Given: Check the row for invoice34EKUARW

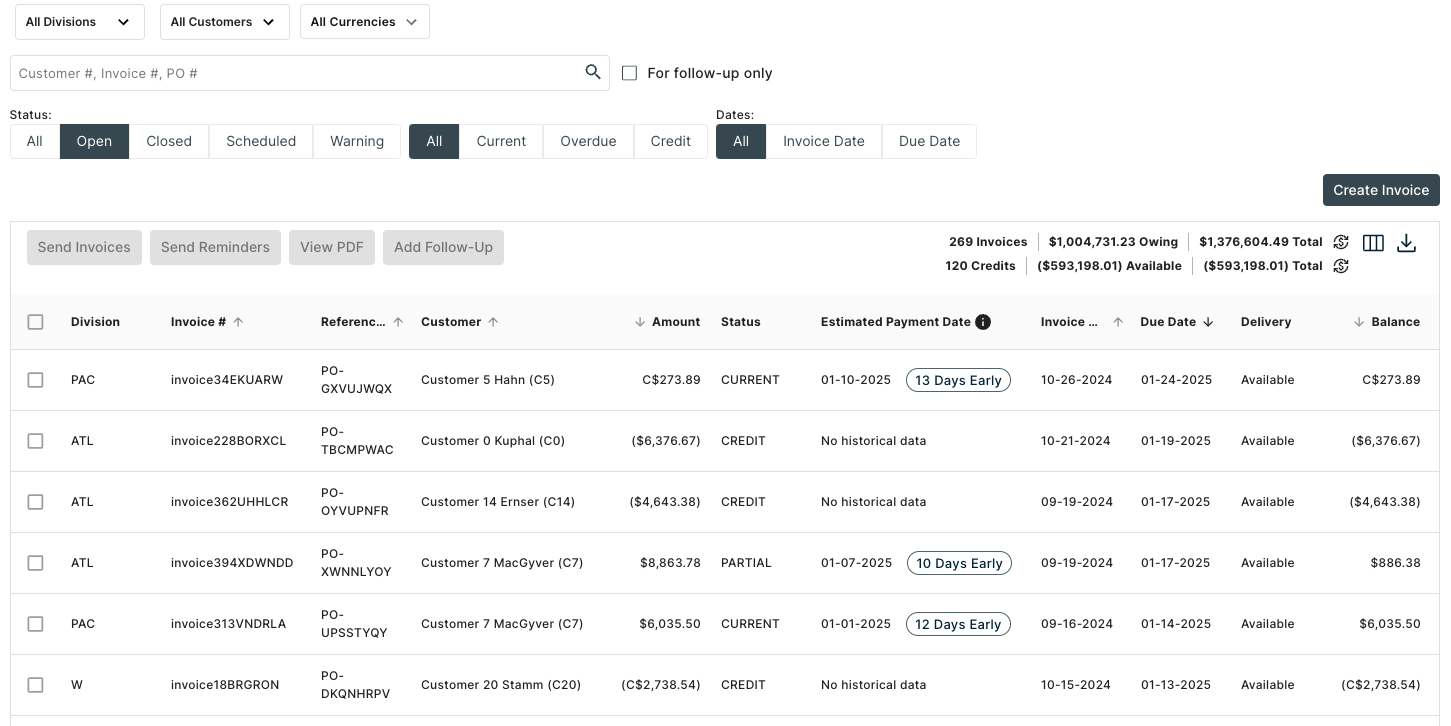Looking at the screenshot, I should click(36, 380).
